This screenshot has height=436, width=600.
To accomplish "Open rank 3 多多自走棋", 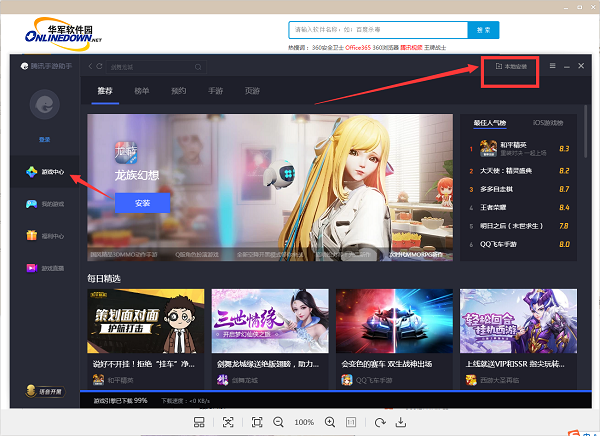I will click(496, 189).
